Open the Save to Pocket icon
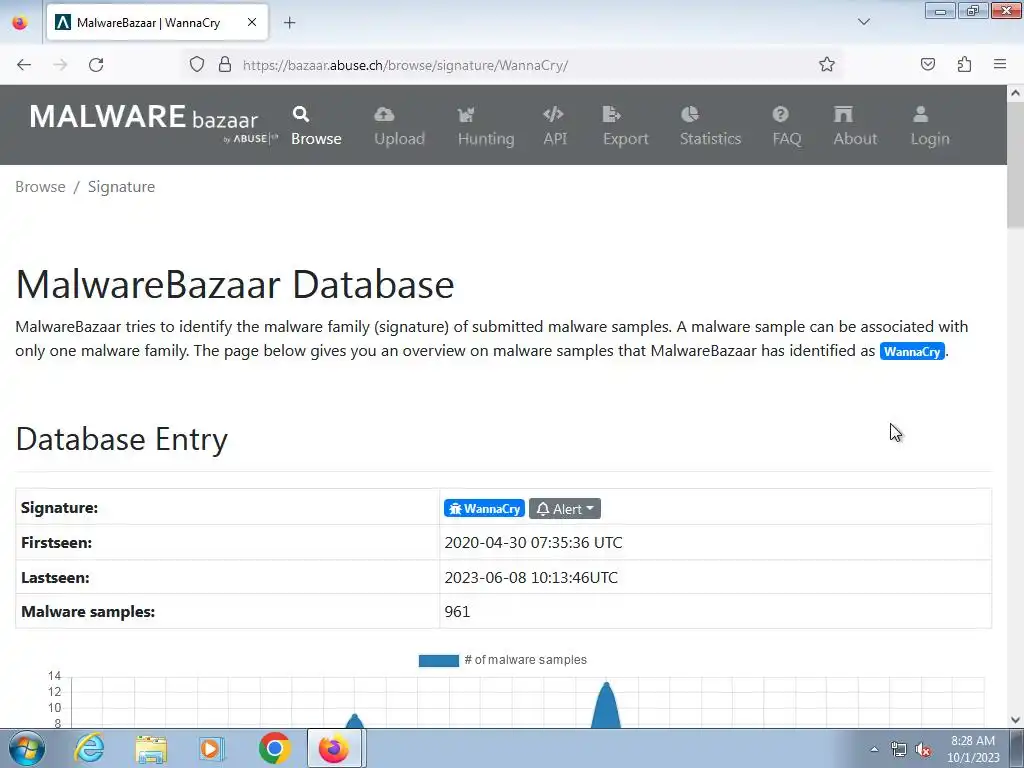 (928, 64)
